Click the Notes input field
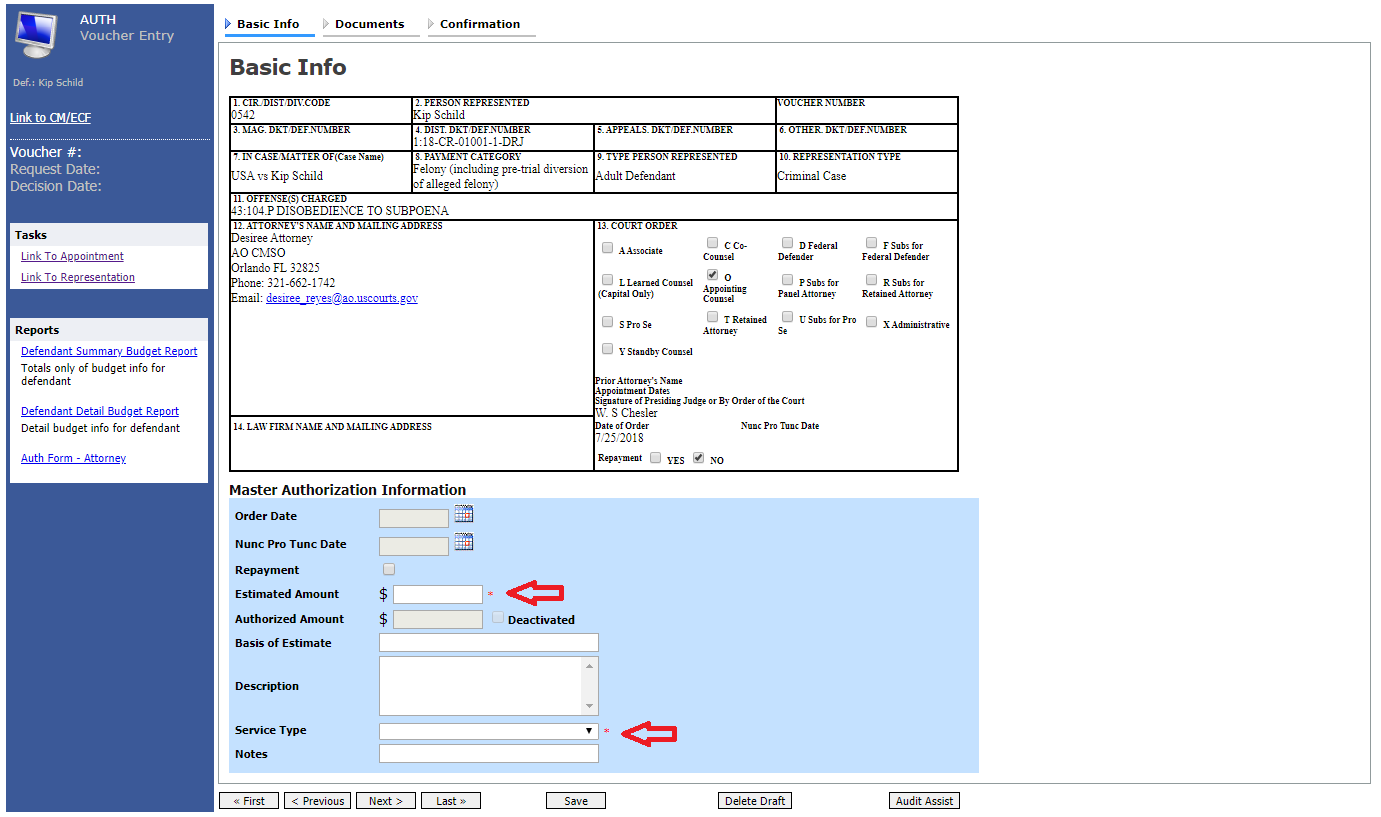Screen dimensions: 1381x817 [x=489, y=753]
